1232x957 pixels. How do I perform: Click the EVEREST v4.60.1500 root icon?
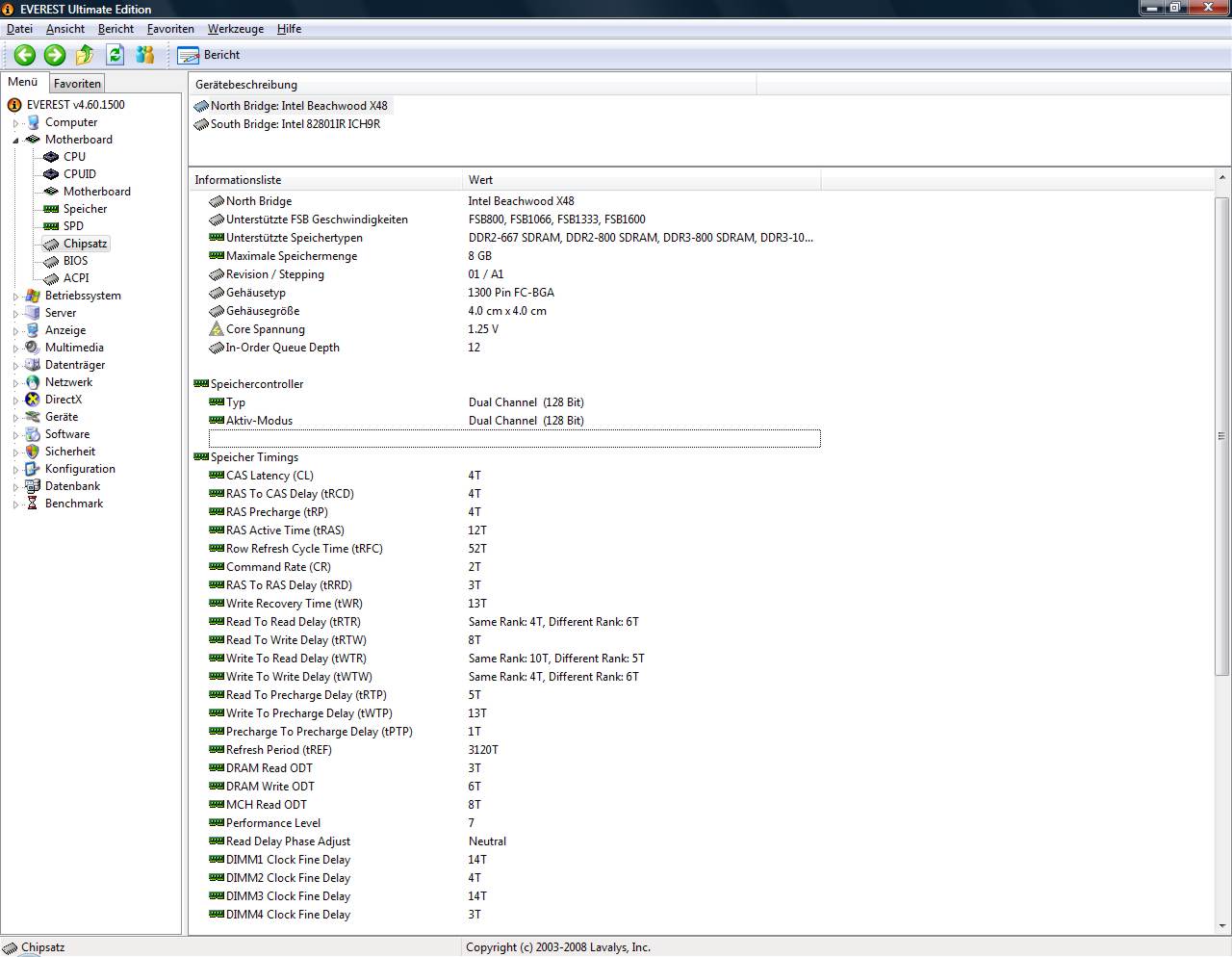(x=14, y=105)
